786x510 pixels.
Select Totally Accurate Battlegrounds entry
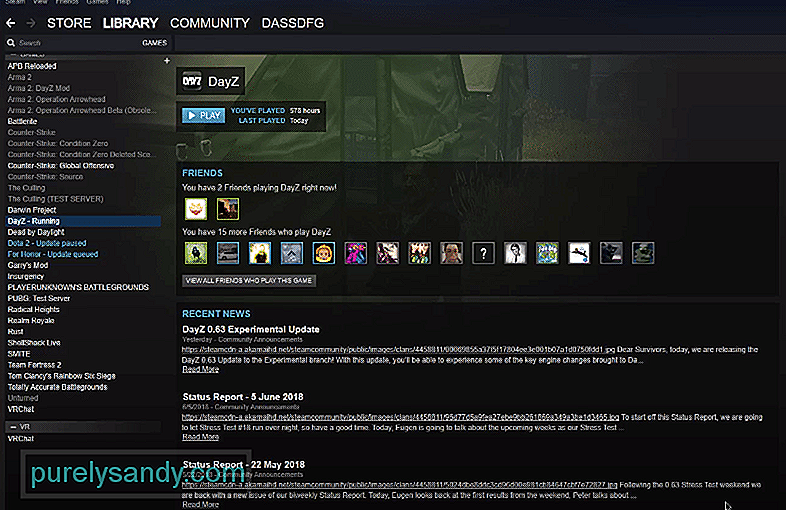click(57, 387)
